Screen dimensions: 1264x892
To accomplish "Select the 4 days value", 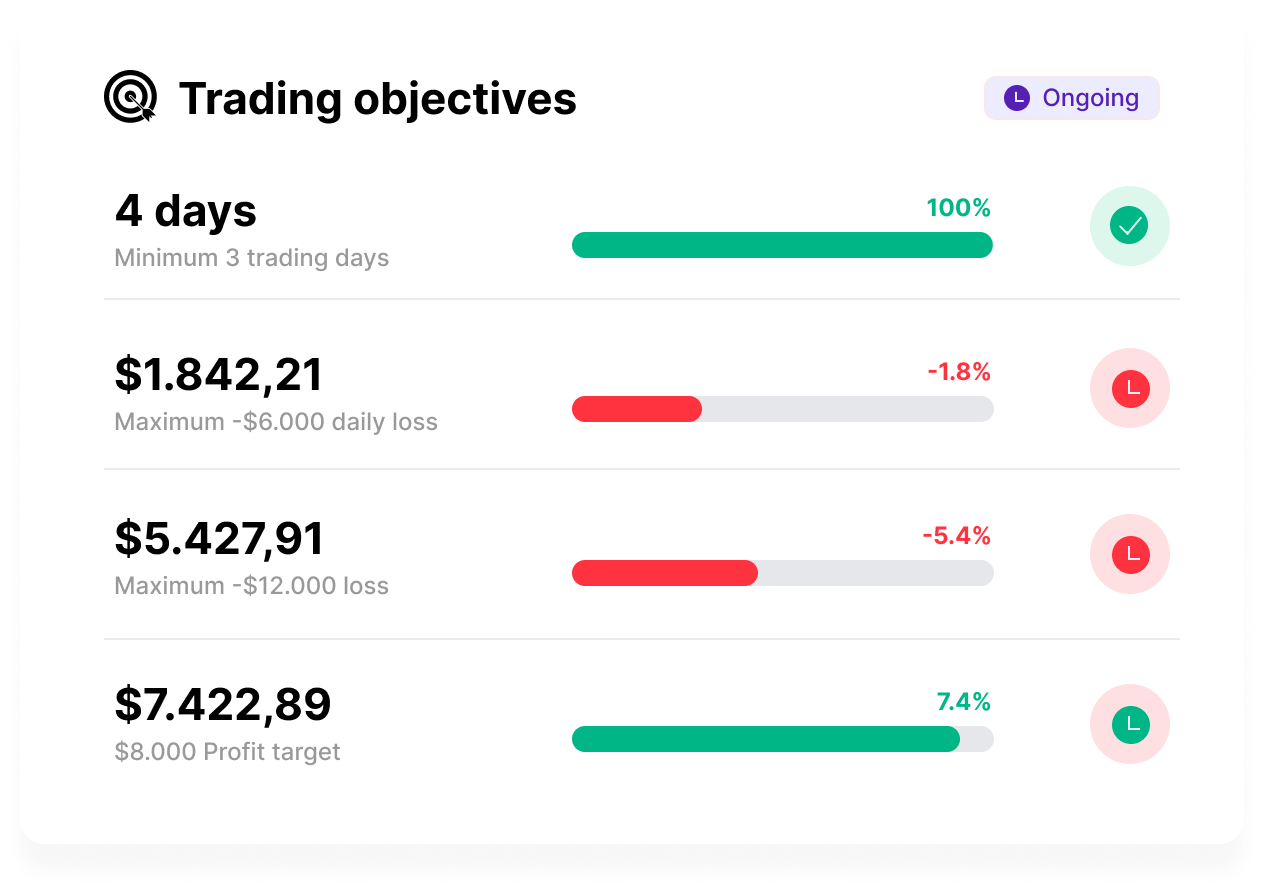I will 186,211.
